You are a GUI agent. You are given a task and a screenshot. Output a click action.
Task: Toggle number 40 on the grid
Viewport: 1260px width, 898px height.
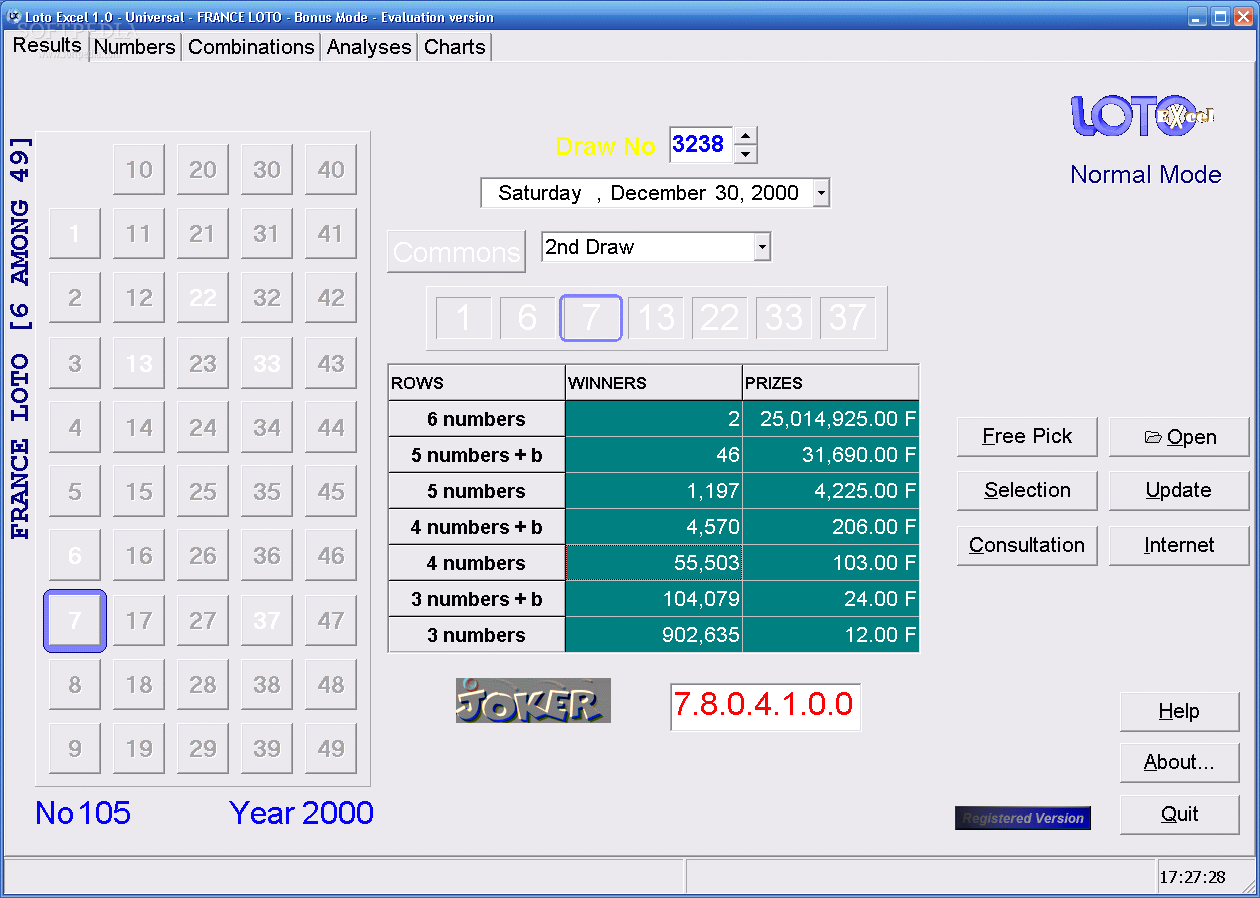(331, 170)
